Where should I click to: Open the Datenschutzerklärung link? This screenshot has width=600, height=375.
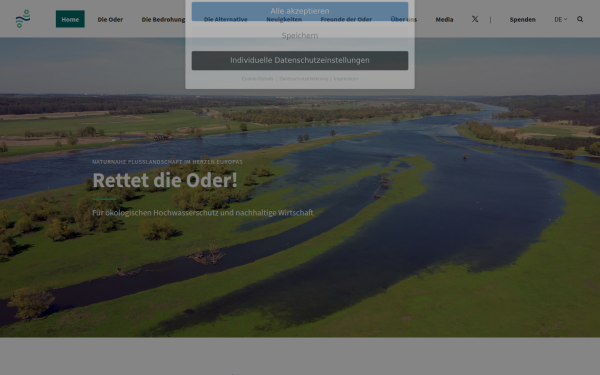pos(303,79)
